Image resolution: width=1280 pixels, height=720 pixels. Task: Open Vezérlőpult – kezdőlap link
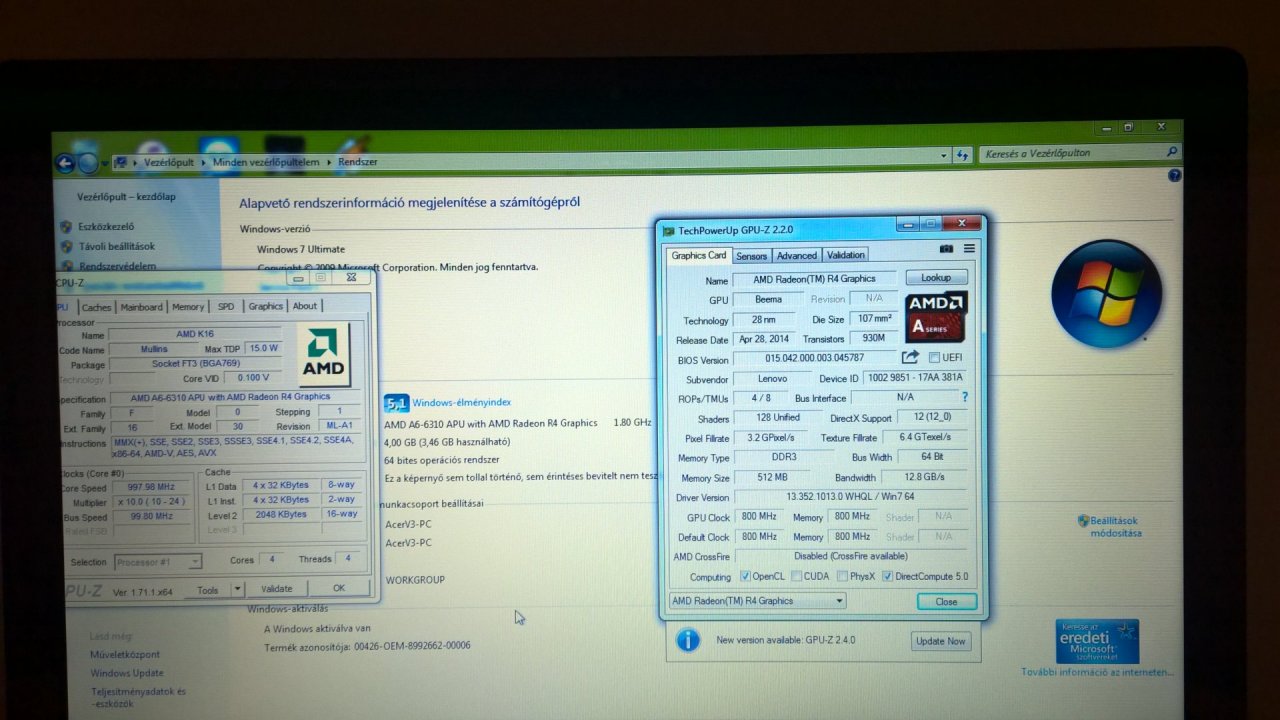pos(126,197)
